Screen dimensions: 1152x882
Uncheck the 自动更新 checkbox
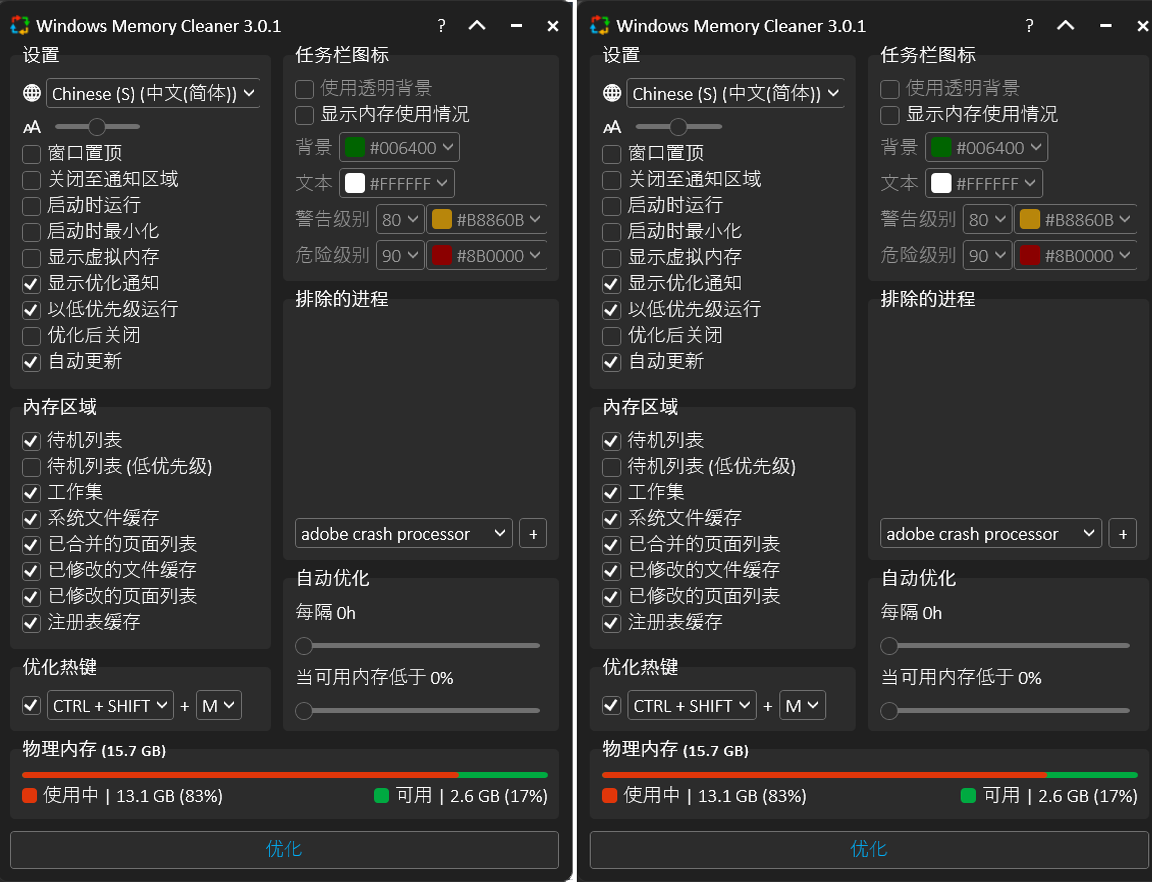(x=30, y=361)
